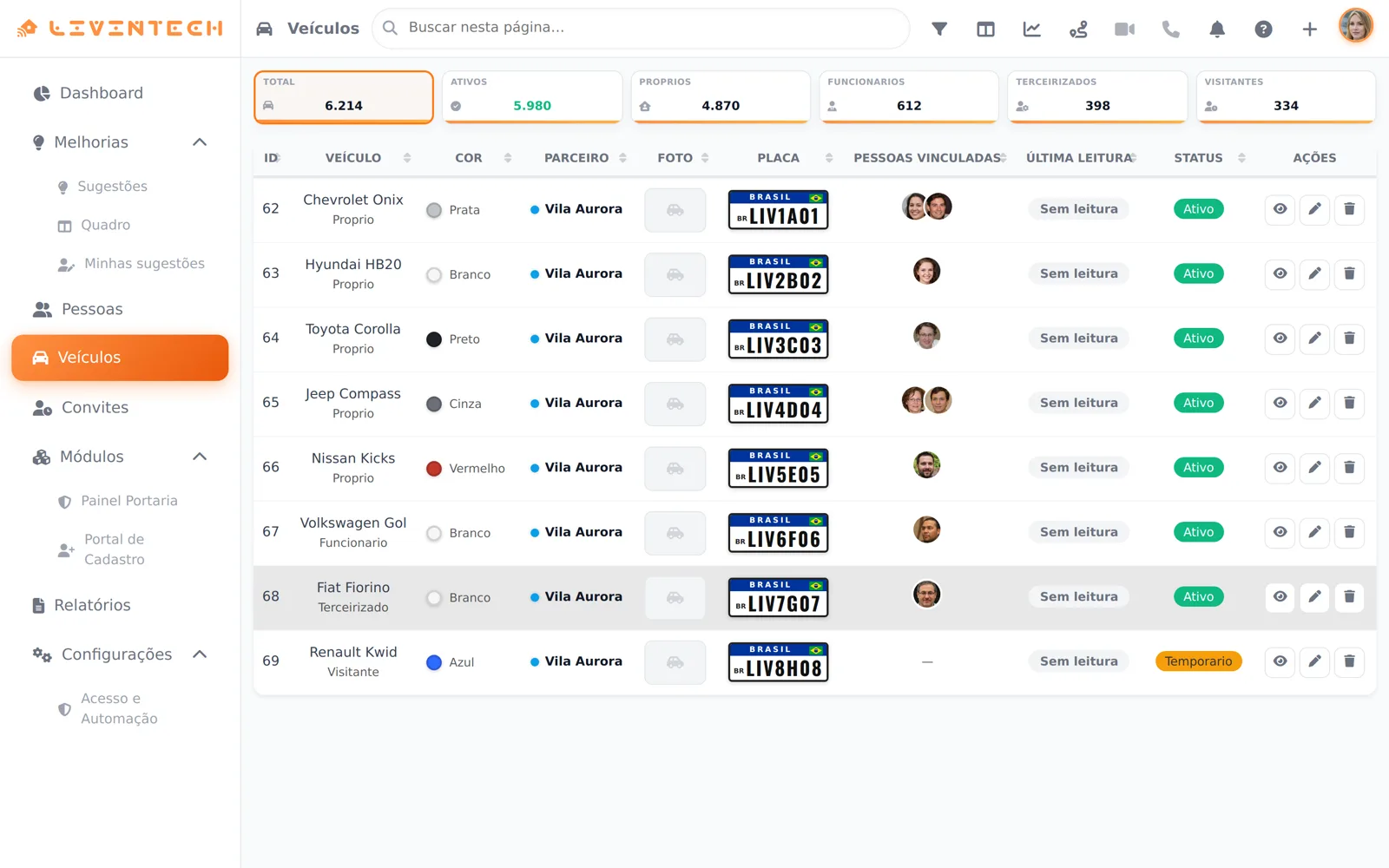Screen dimensions: 1389x868
Task: Open notifications bell icon
Action: point(1217,29)
